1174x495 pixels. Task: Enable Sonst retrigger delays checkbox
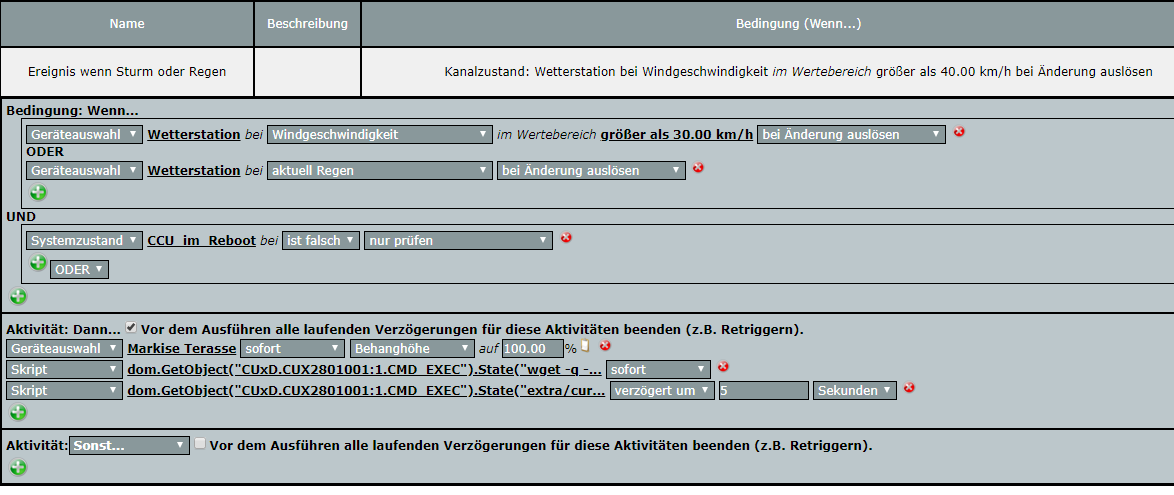(200, 444)
